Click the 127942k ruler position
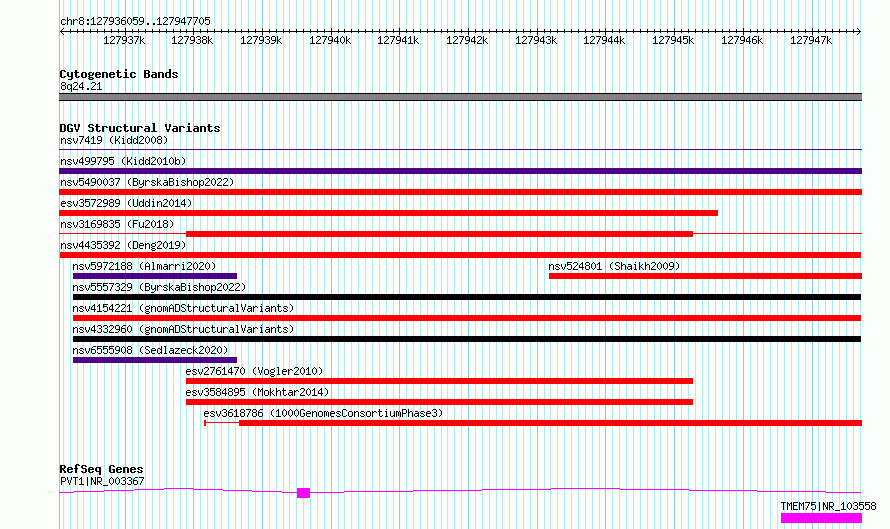The image size is (890, 529). tap(467, 40)
